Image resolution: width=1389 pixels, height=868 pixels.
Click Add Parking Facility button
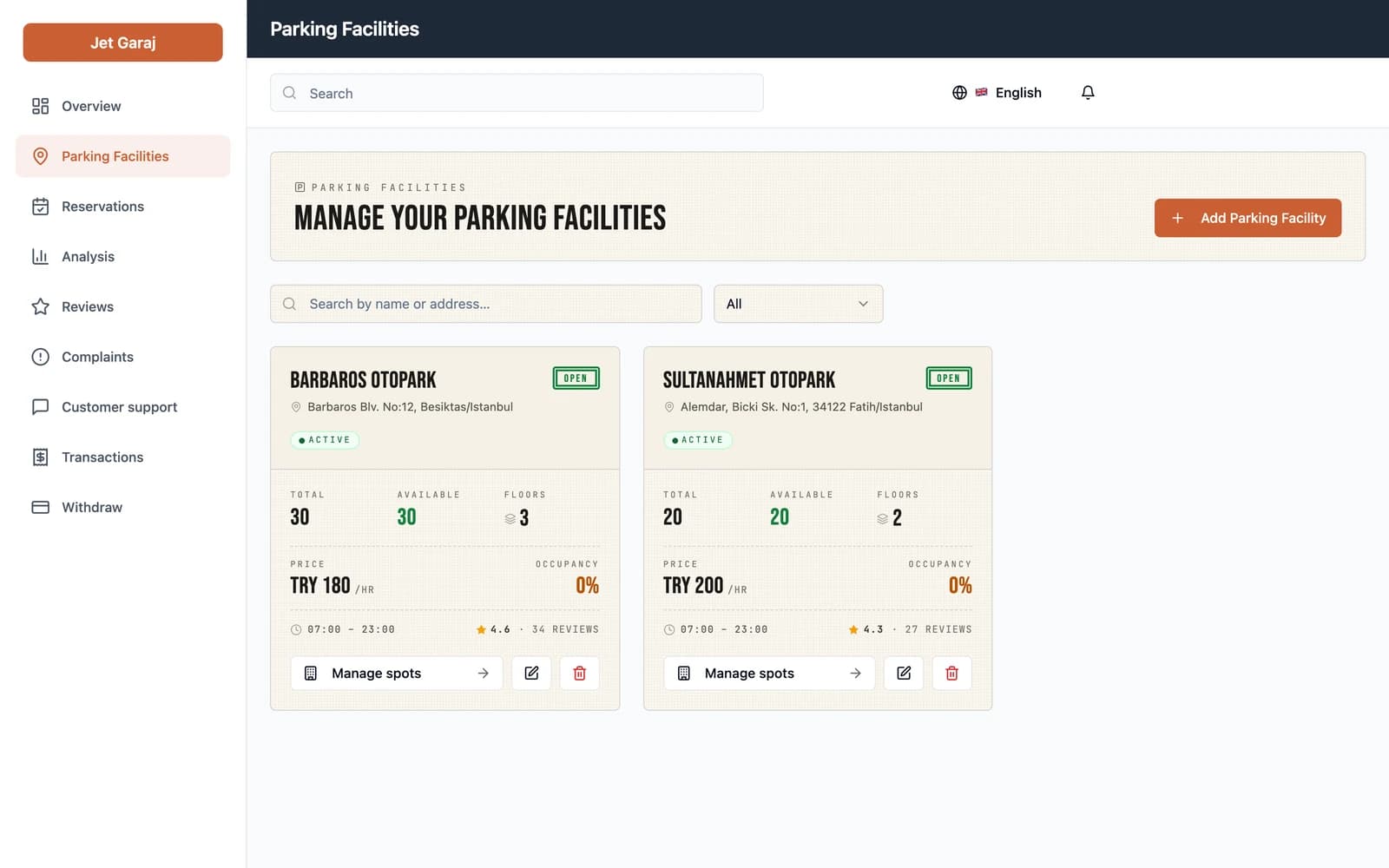[1247, 218]
